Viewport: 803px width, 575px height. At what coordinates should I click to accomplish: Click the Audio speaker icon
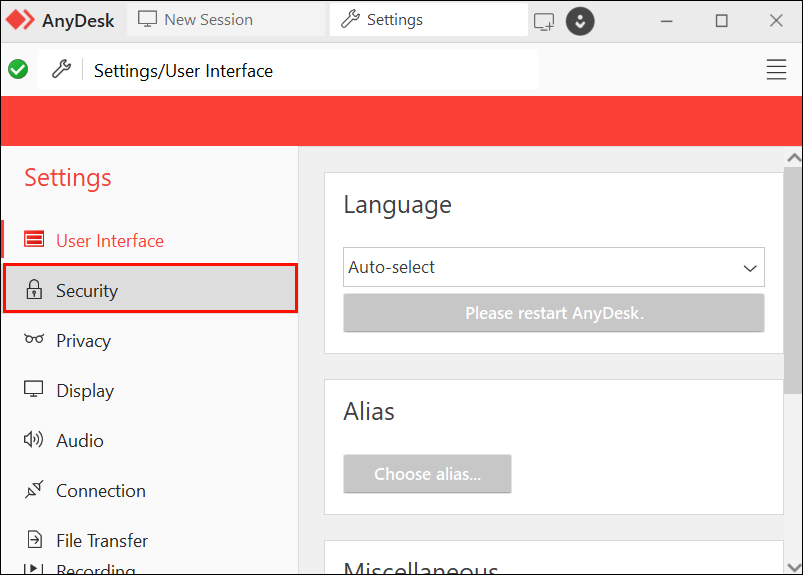[34, 440]
